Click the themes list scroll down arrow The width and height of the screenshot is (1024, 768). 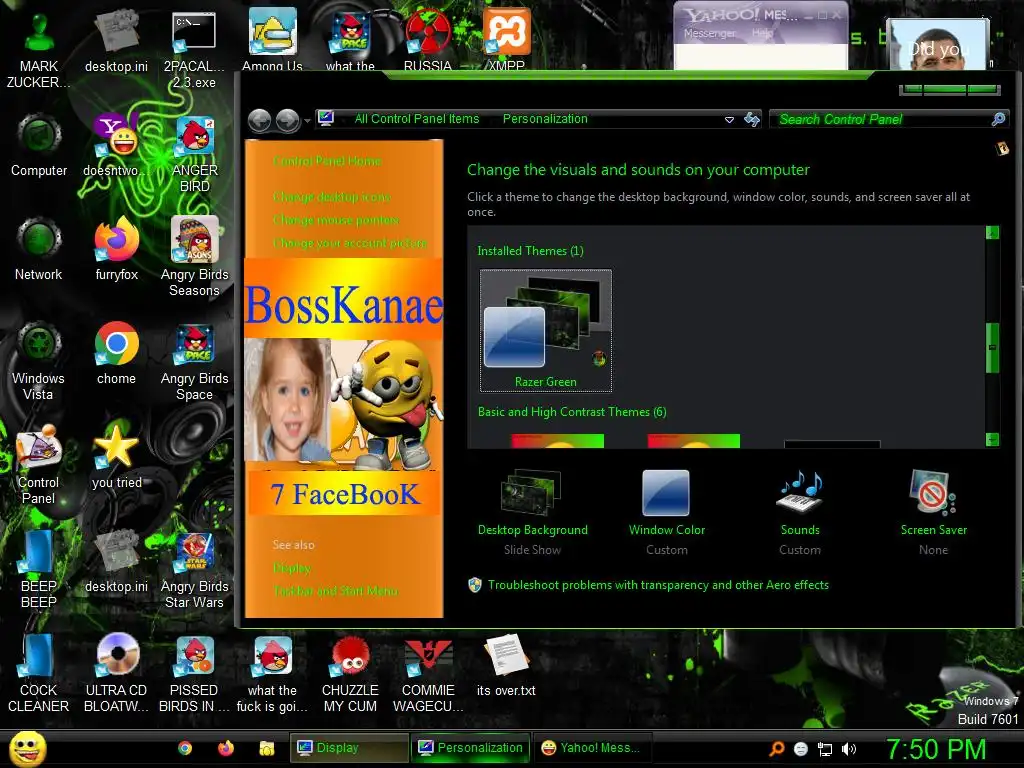993,440
